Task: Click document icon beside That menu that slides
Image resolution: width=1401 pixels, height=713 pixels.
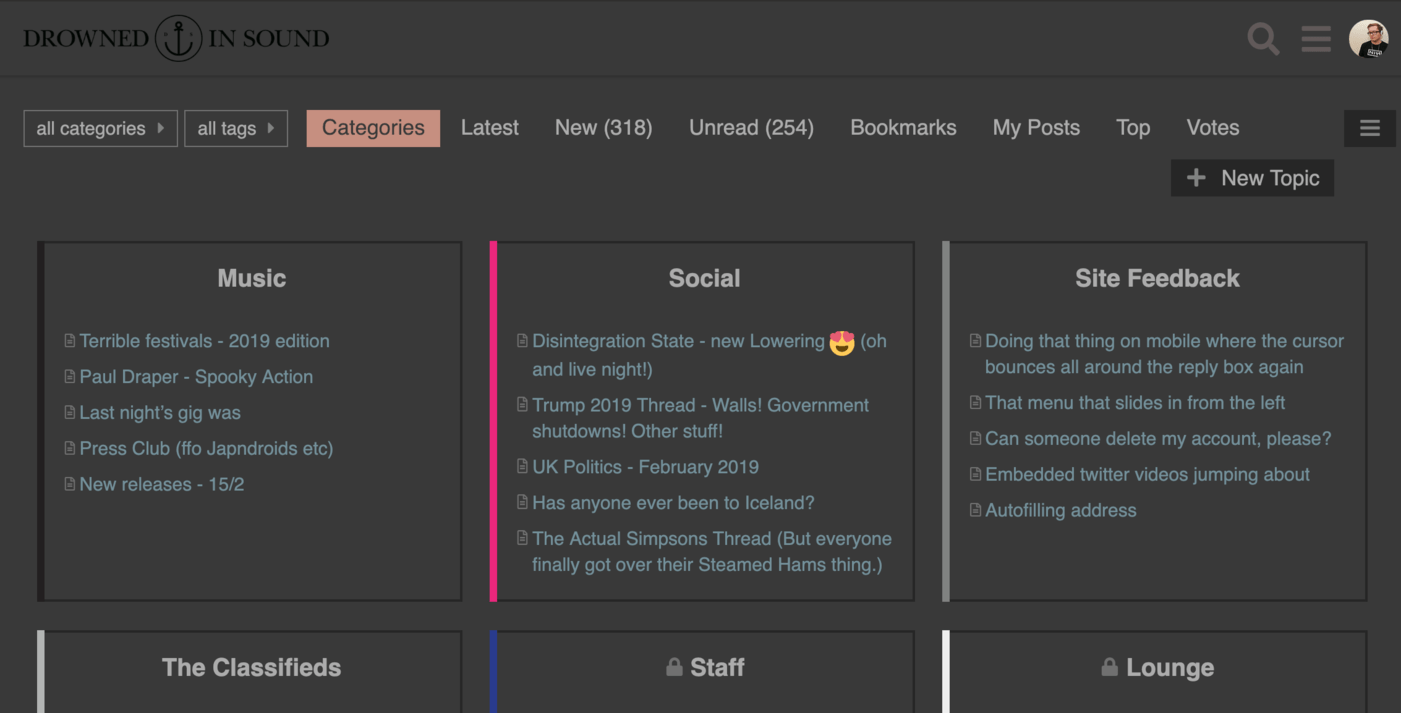Action: [x=975, y=403]
